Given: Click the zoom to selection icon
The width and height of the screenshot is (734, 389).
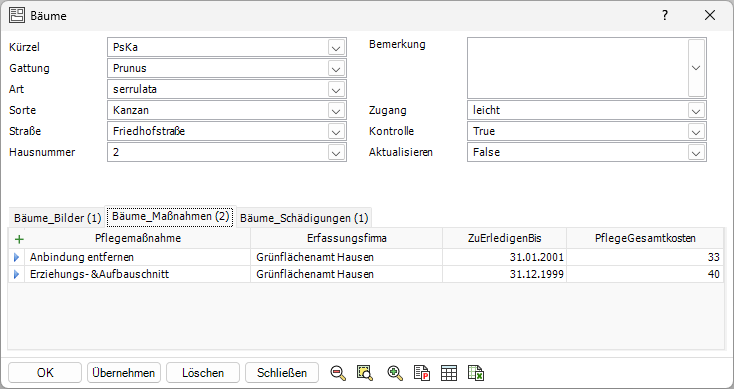Looking at the screenshot, I should [365, 373].
